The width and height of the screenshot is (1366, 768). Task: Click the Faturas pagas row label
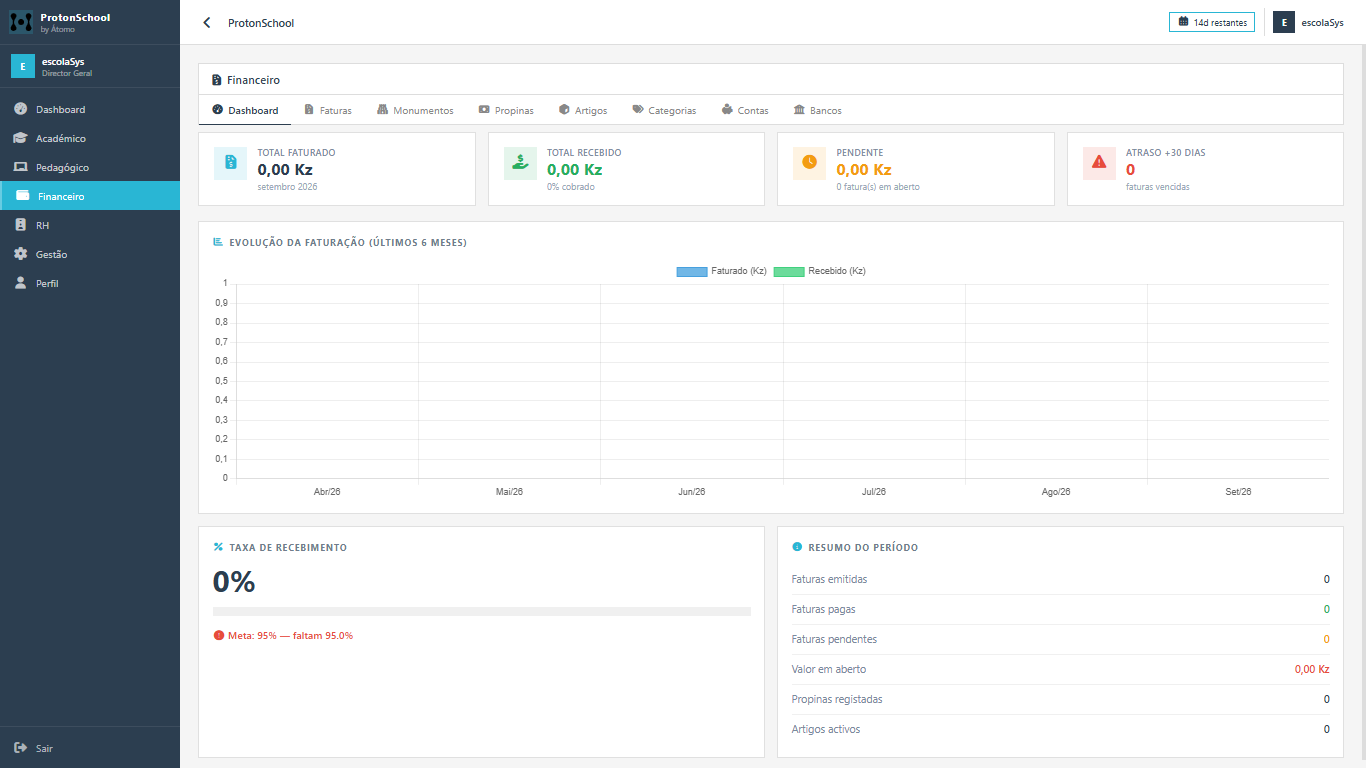click(823, 609)
